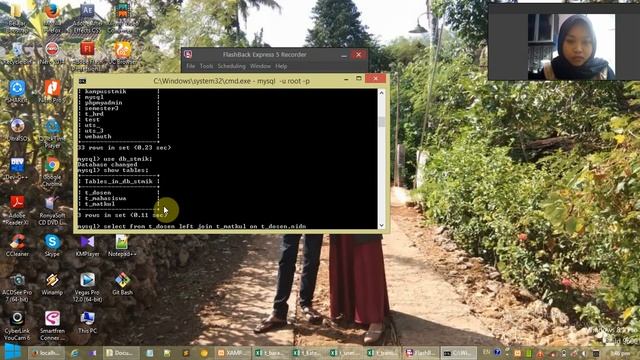Open the UltraISO desktop icon
Viewport: 640px width, 360px height.
click(17, 130)
